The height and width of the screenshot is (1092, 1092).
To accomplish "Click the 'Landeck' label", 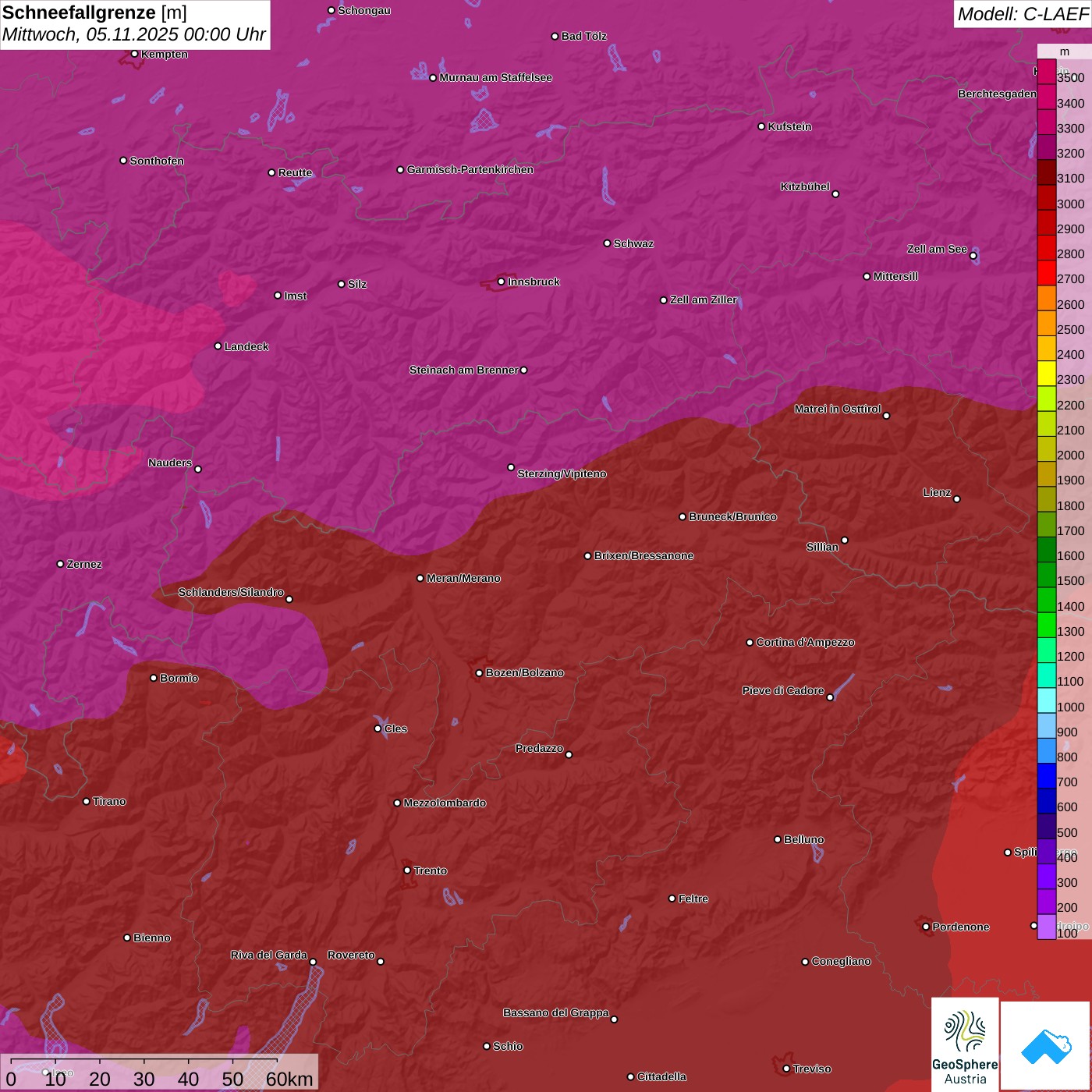I will [x=246, y=346].
